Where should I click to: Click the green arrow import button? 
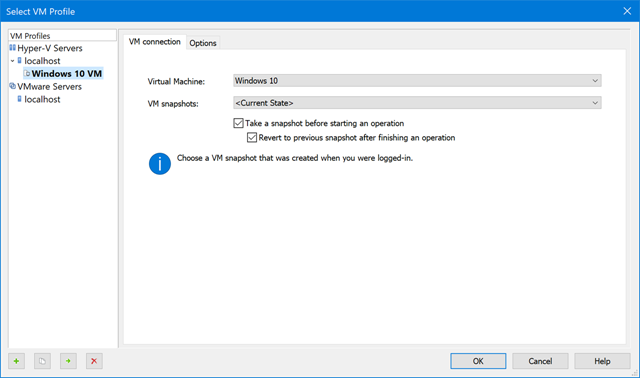(68, 361)
